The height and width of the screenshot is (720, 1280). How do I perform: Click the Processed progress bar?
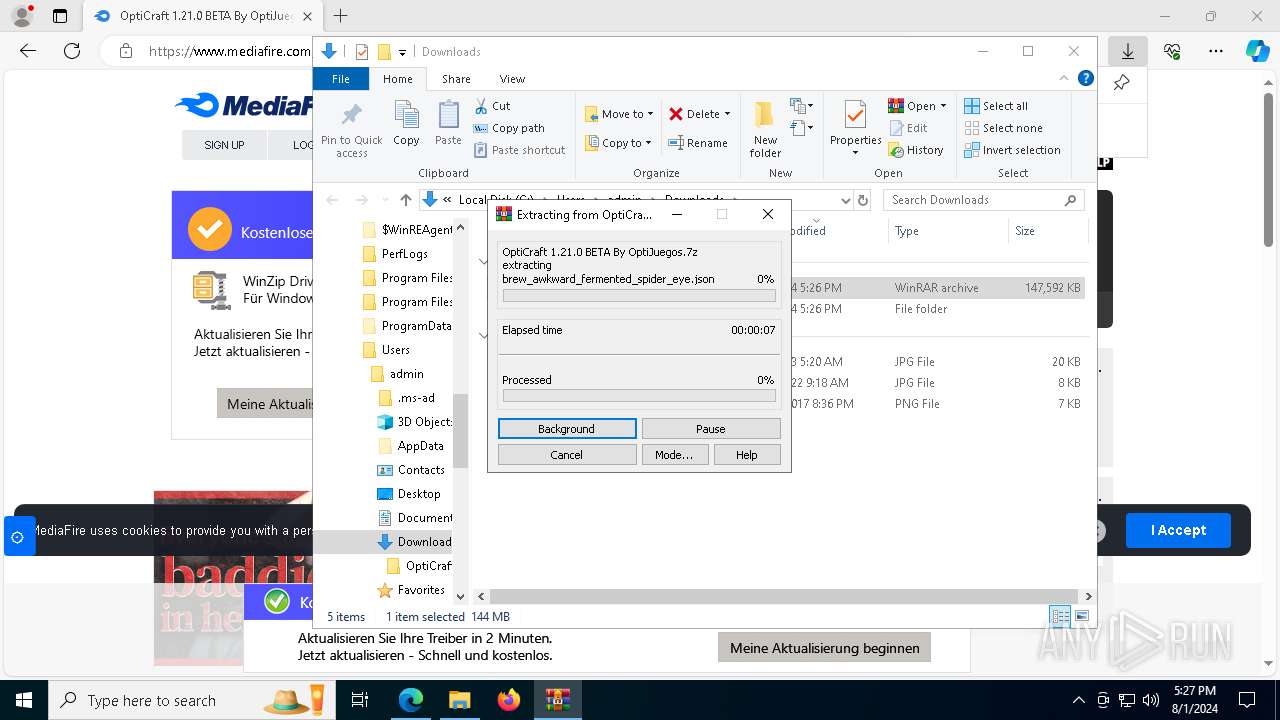pos(639,396)
